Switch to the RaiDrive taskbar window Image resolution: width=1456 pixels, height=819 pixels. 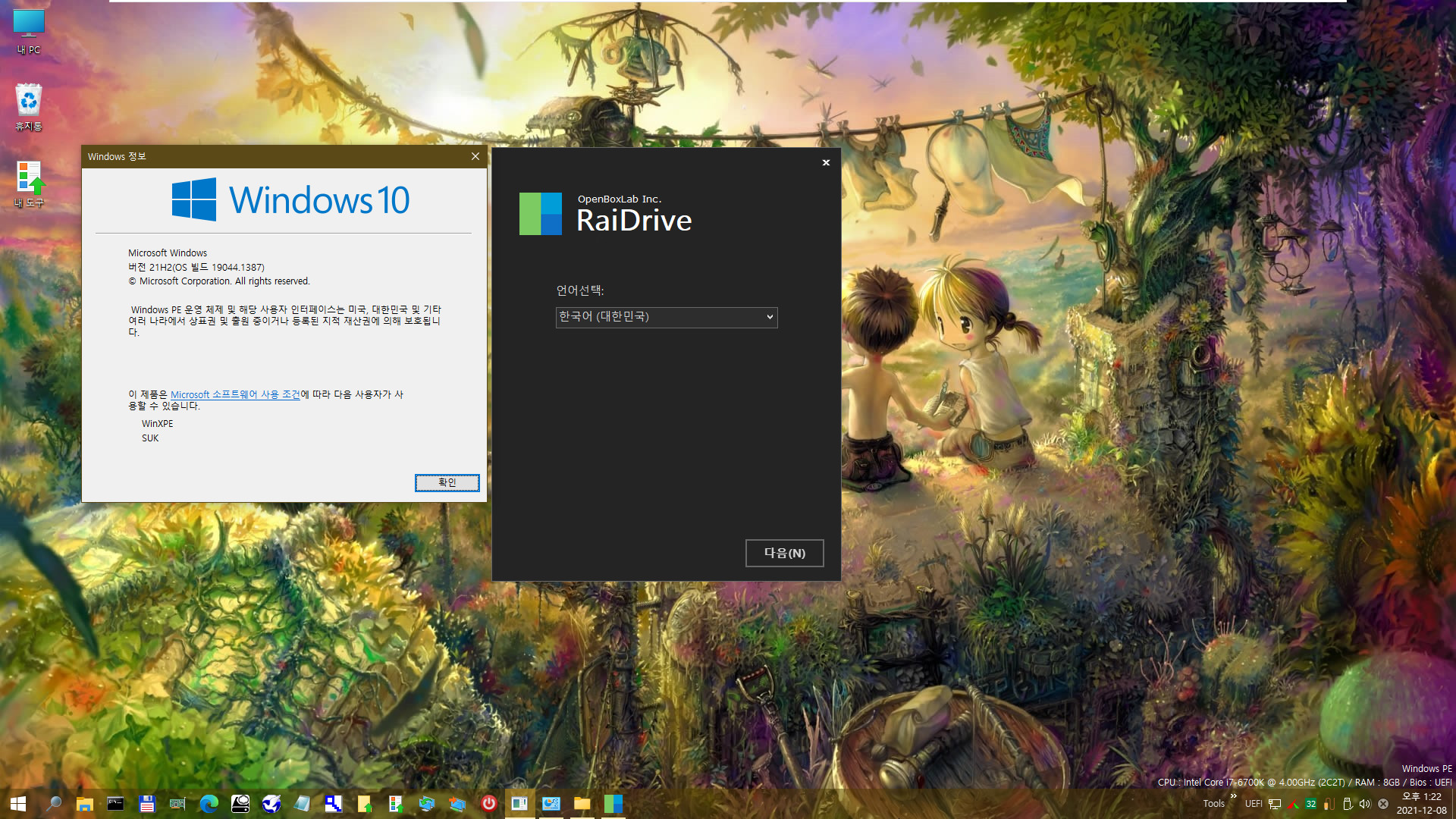[613, 803]
